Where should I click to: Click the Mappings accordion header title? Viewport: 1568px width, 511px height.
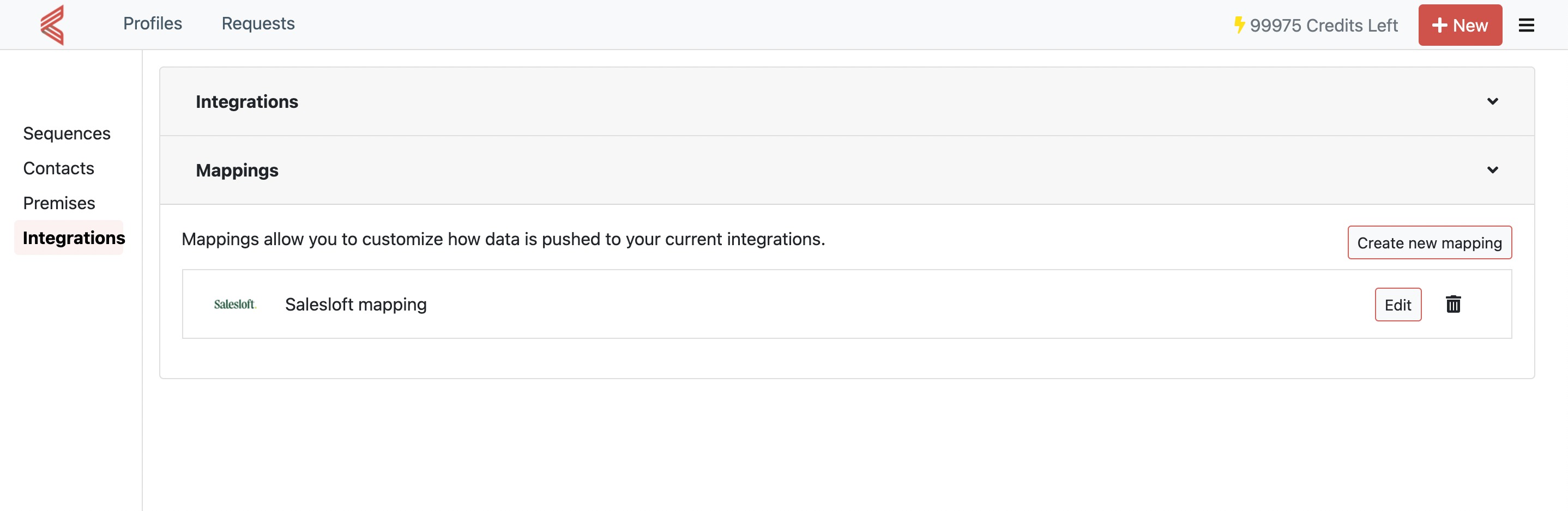coord(237,171)
